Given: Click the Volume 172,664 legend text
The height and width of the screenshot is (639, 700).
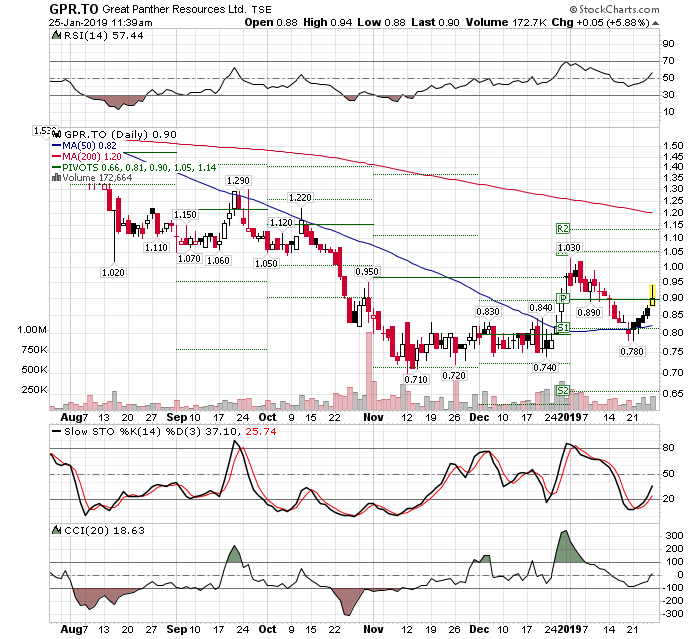Looking at the screenshot, I should pos(97,178).
